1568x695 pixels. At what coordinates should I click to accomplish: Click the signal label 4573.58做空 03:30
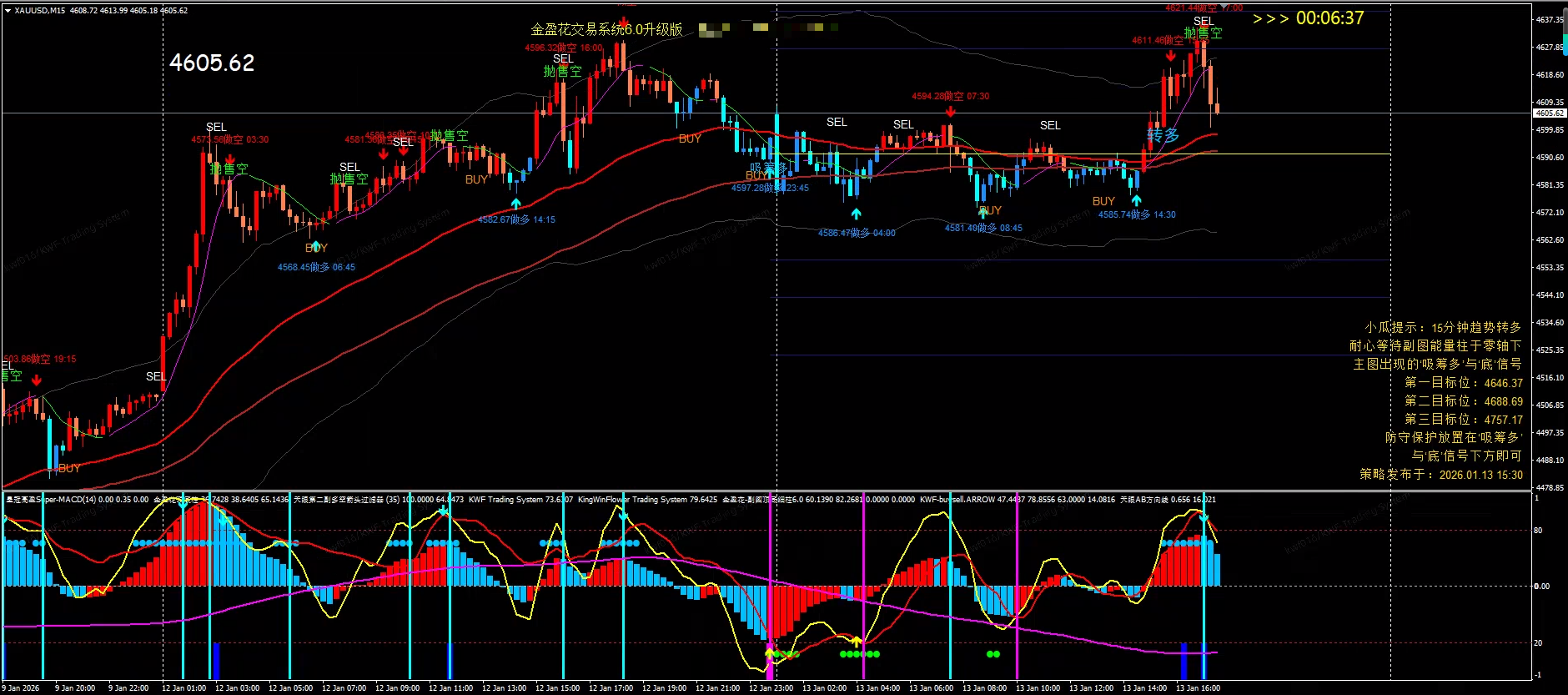230,140
